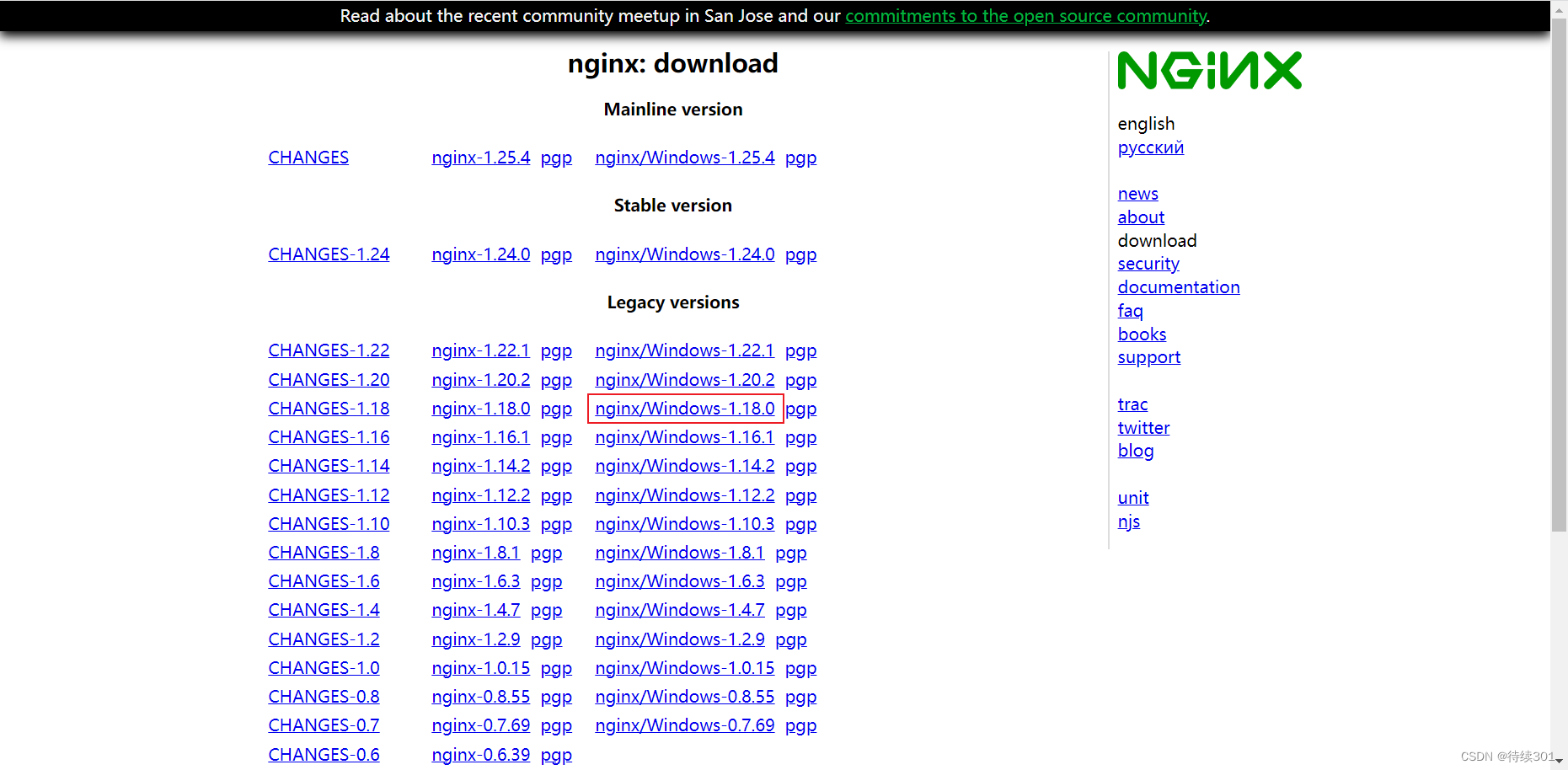Open pgp signature for nginx/Windows-1.2.9
This screenshot has width=1568, height=770.
tap(791, 640)
